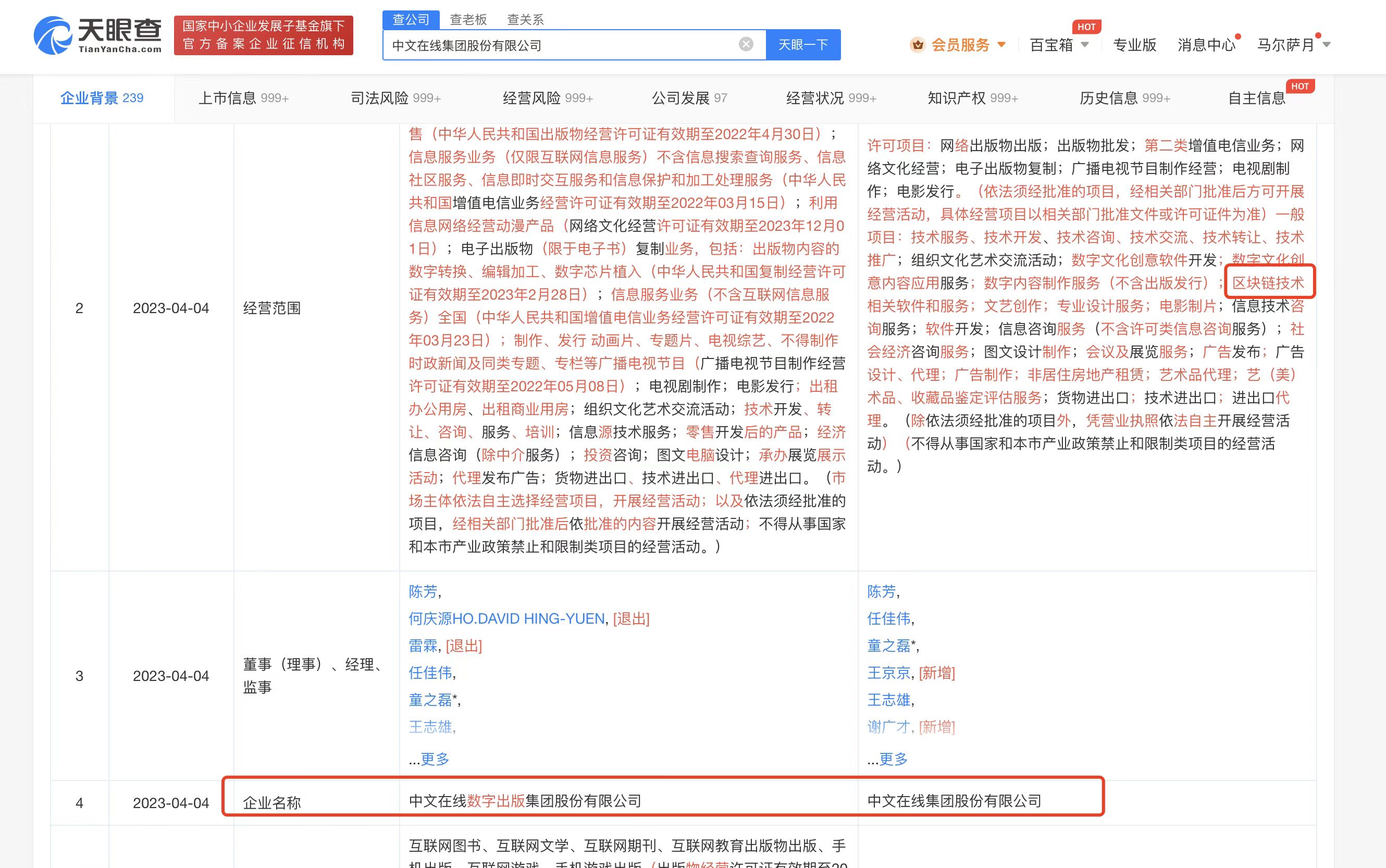Viewport: 1386px width, 868px height.
Task: Expand the 百宝箱 dropdown arrow
Action: pyautogui.click(x=1084, y=44)
